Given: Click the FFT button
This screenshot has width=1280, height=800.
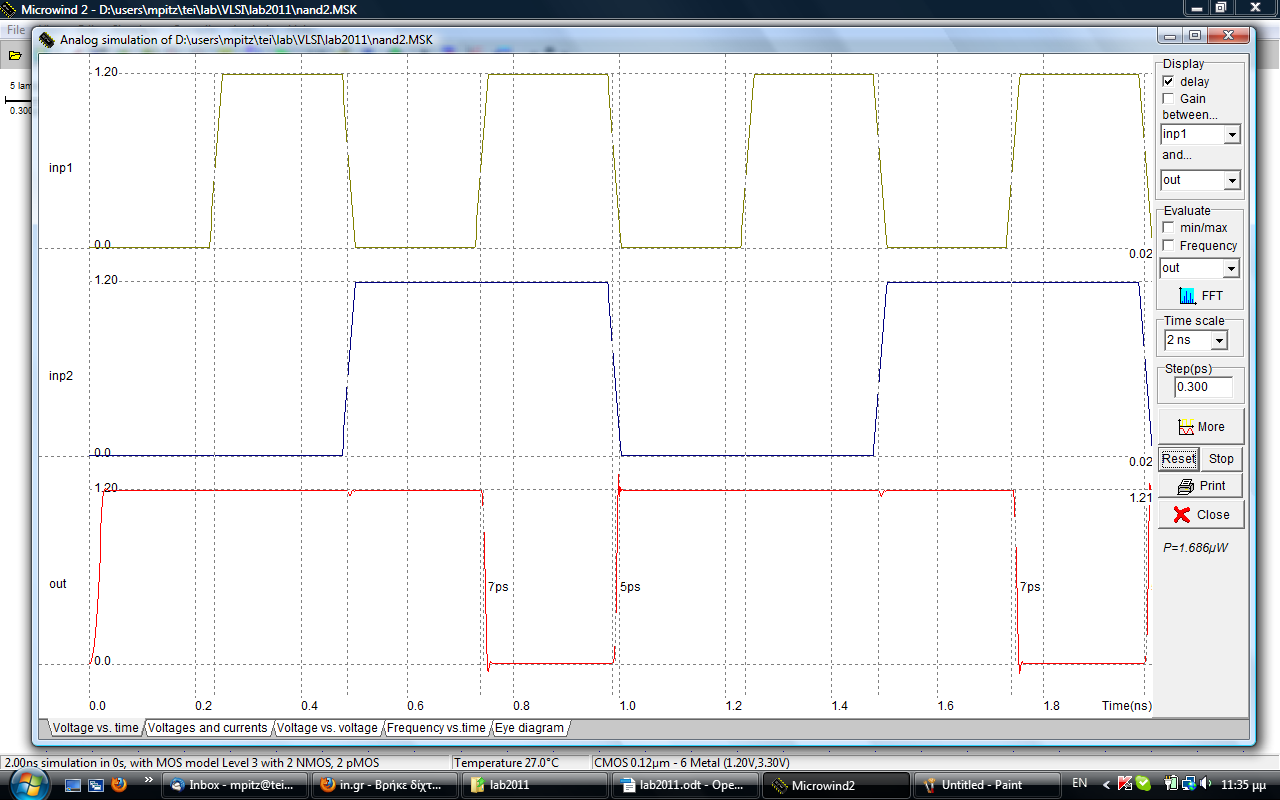Looking at the screenshot, I should [x=1201, y=296].
